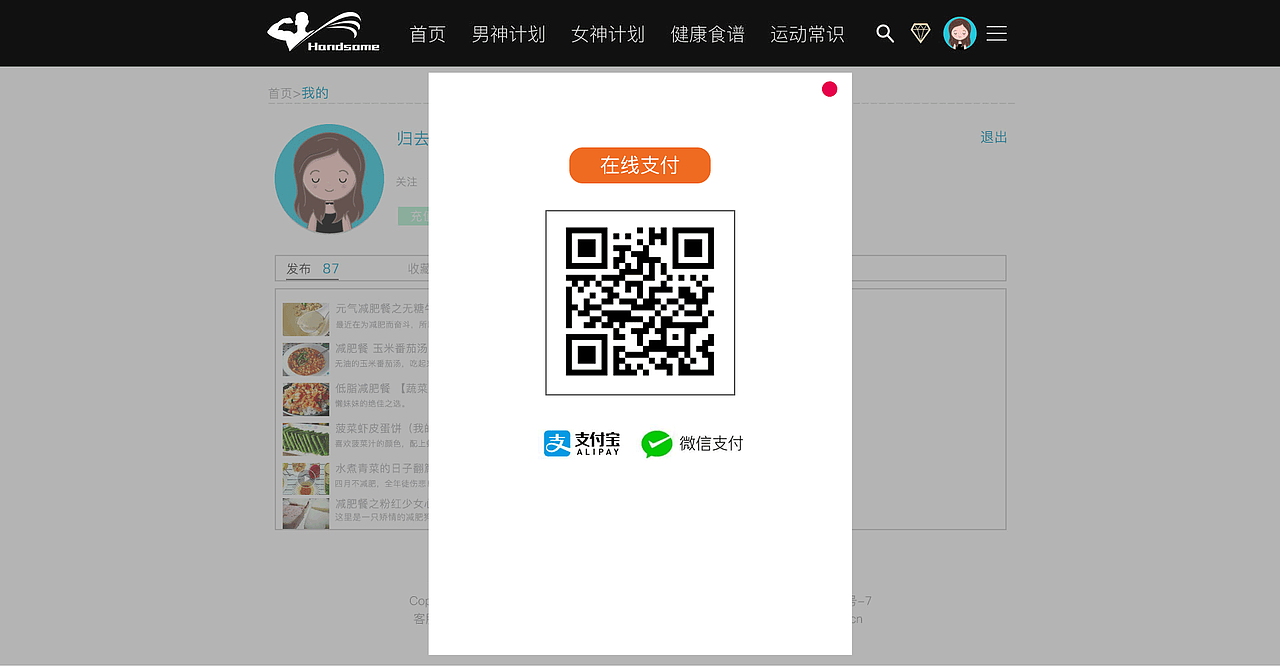Viewport: 1280px width, 667px height.
Task: Click the 关注 label under username
Action: point(406,182)
